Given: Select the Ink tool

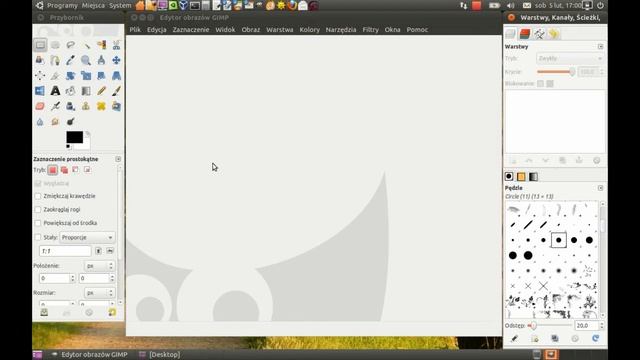Looking at the screenshot, I should click(x=71, y=106).
